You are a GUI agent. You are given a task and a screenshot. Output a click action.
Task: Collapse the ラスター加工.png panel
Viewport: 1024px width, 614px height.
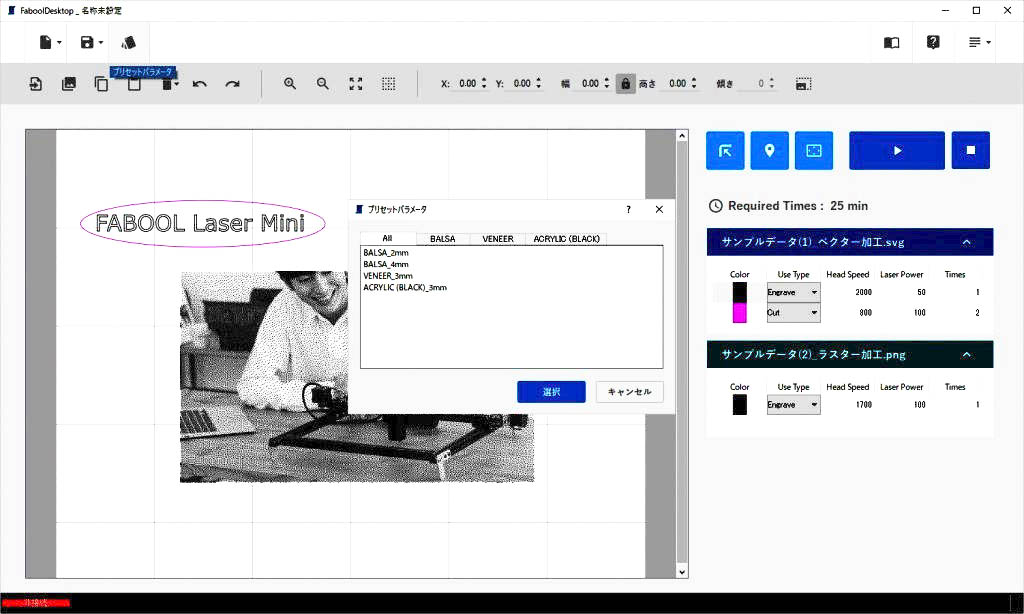[967, 355]
